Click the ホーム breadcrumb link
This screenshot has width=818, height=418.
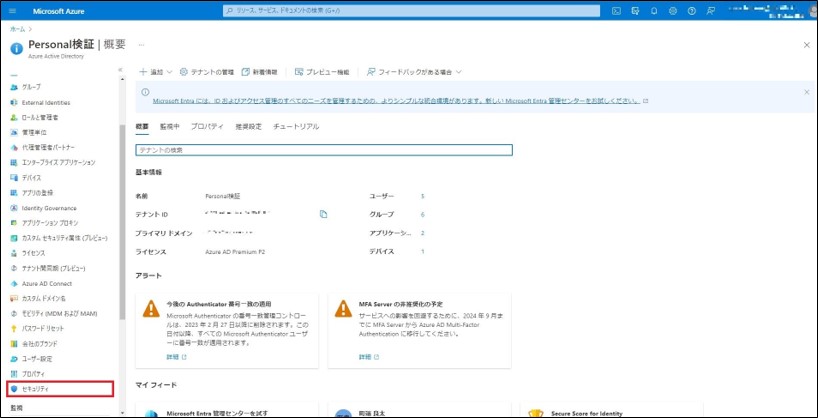coord(17,29)
